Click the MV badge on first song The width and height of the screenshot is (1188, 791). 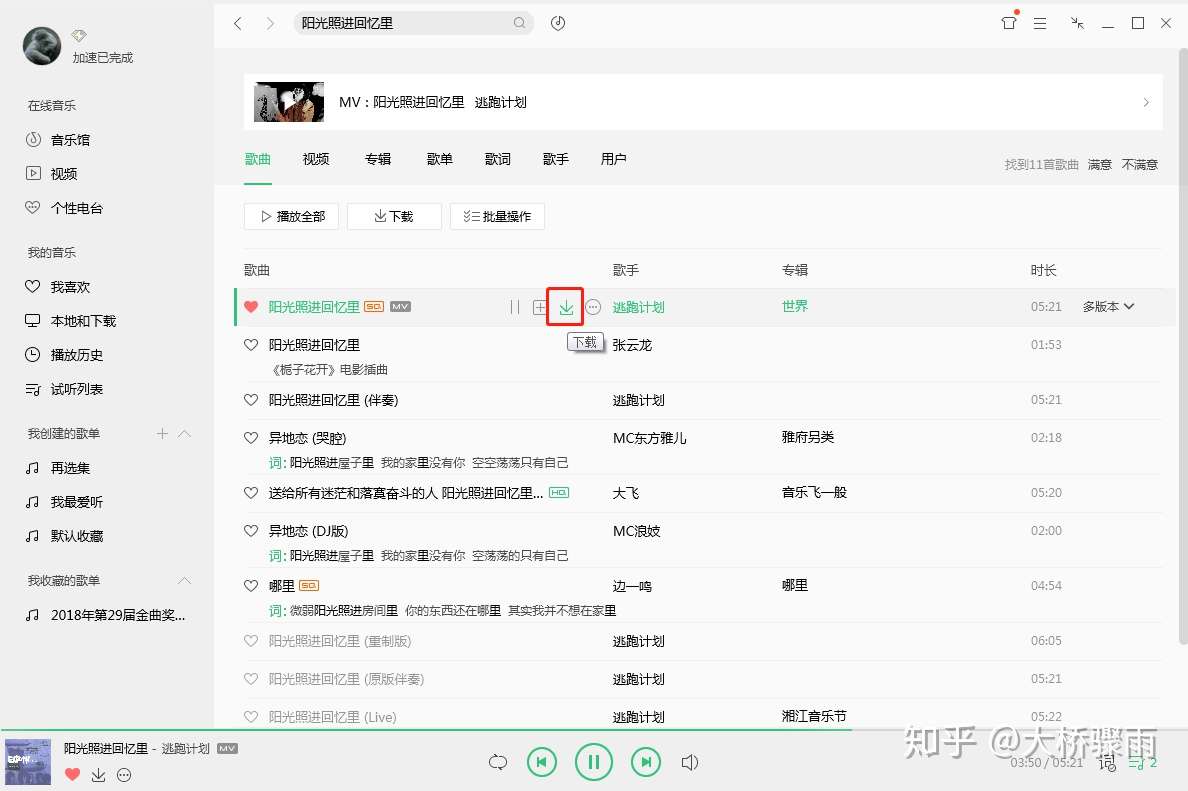pyautogui.click(x=400, y=307)
